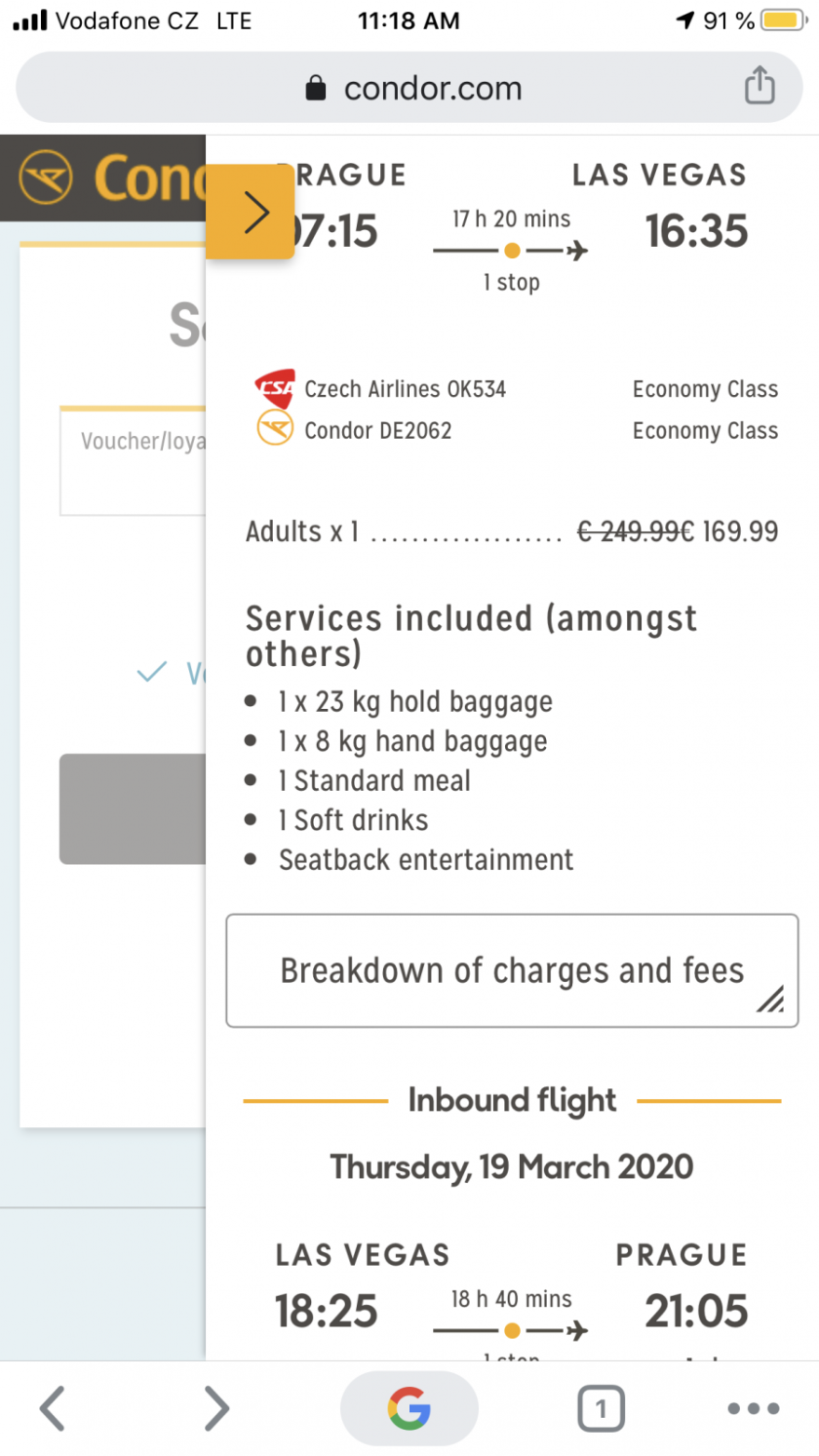Tap the Inbound flight section heading
Viewport: 819px width, 1456px height.
(x=511, y=1100)
